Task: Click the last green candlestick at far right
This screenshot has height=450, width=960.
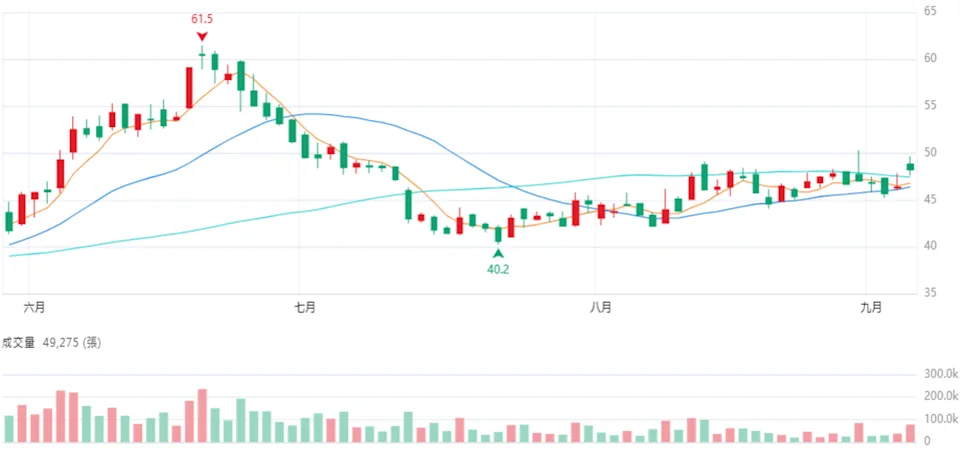Action: click(910, 166)
